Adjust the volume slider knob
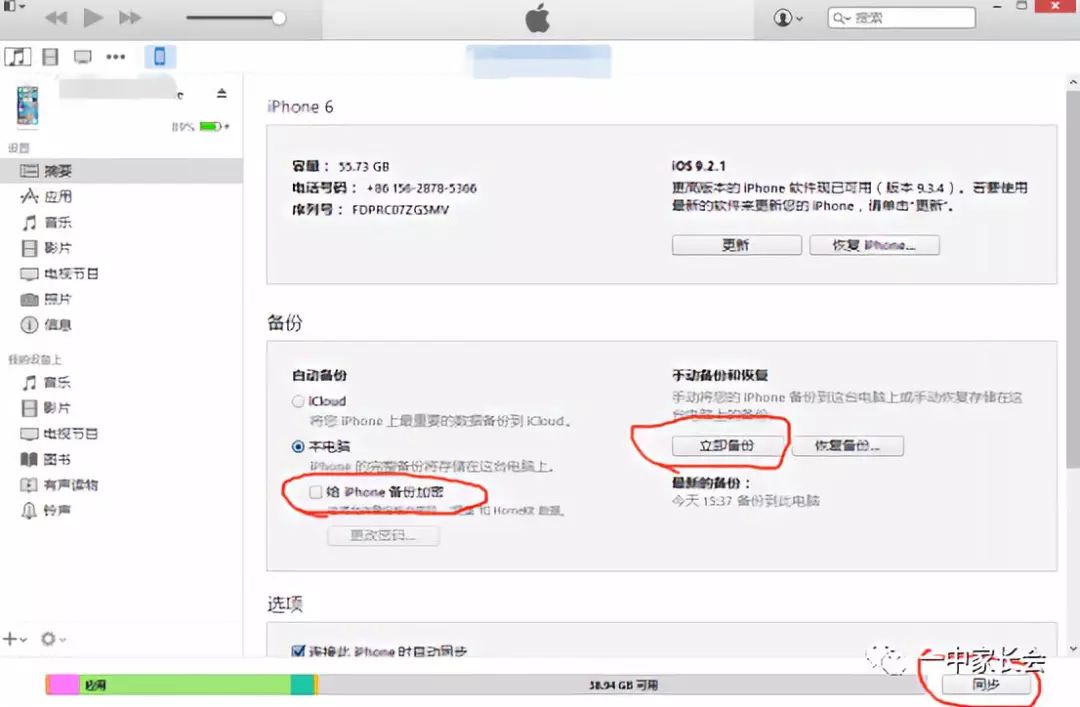1080x707 pixels. (x=279, y=18)
